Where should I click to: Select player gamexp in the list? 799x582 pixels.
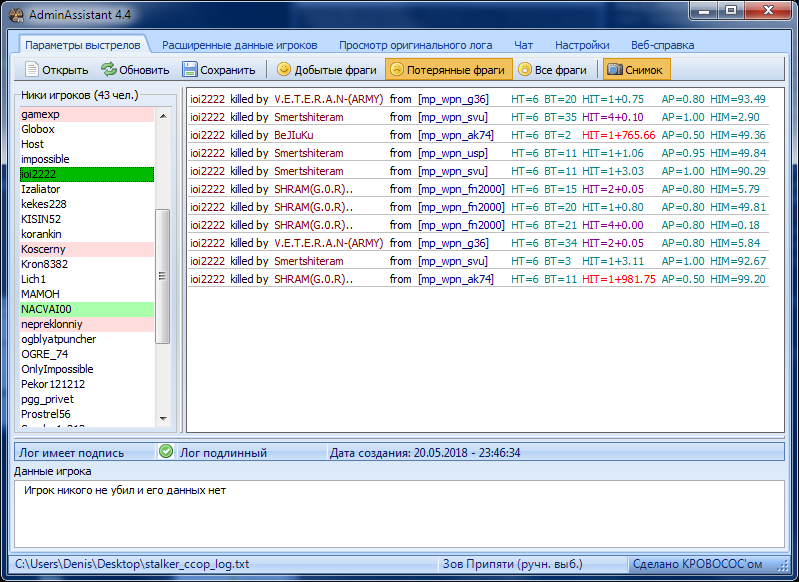pos(87,114)
